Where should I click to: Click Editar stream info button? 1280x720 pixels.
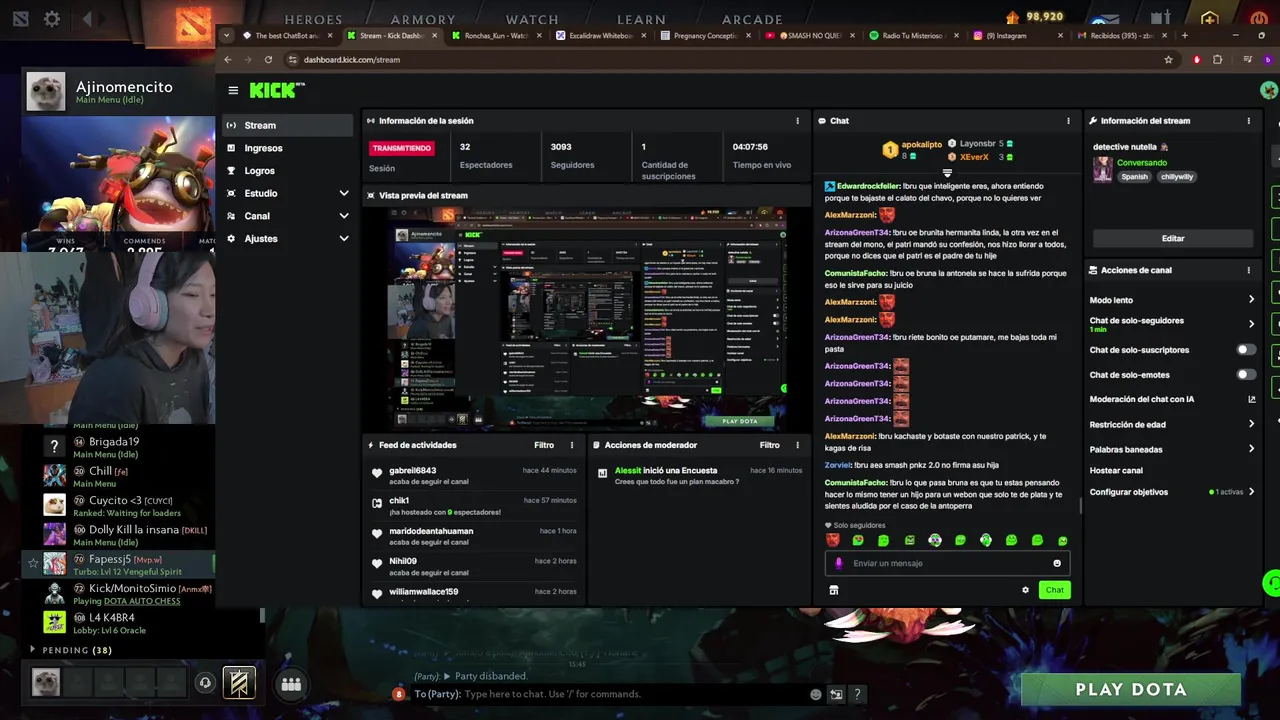click(x=1173, y=239)
